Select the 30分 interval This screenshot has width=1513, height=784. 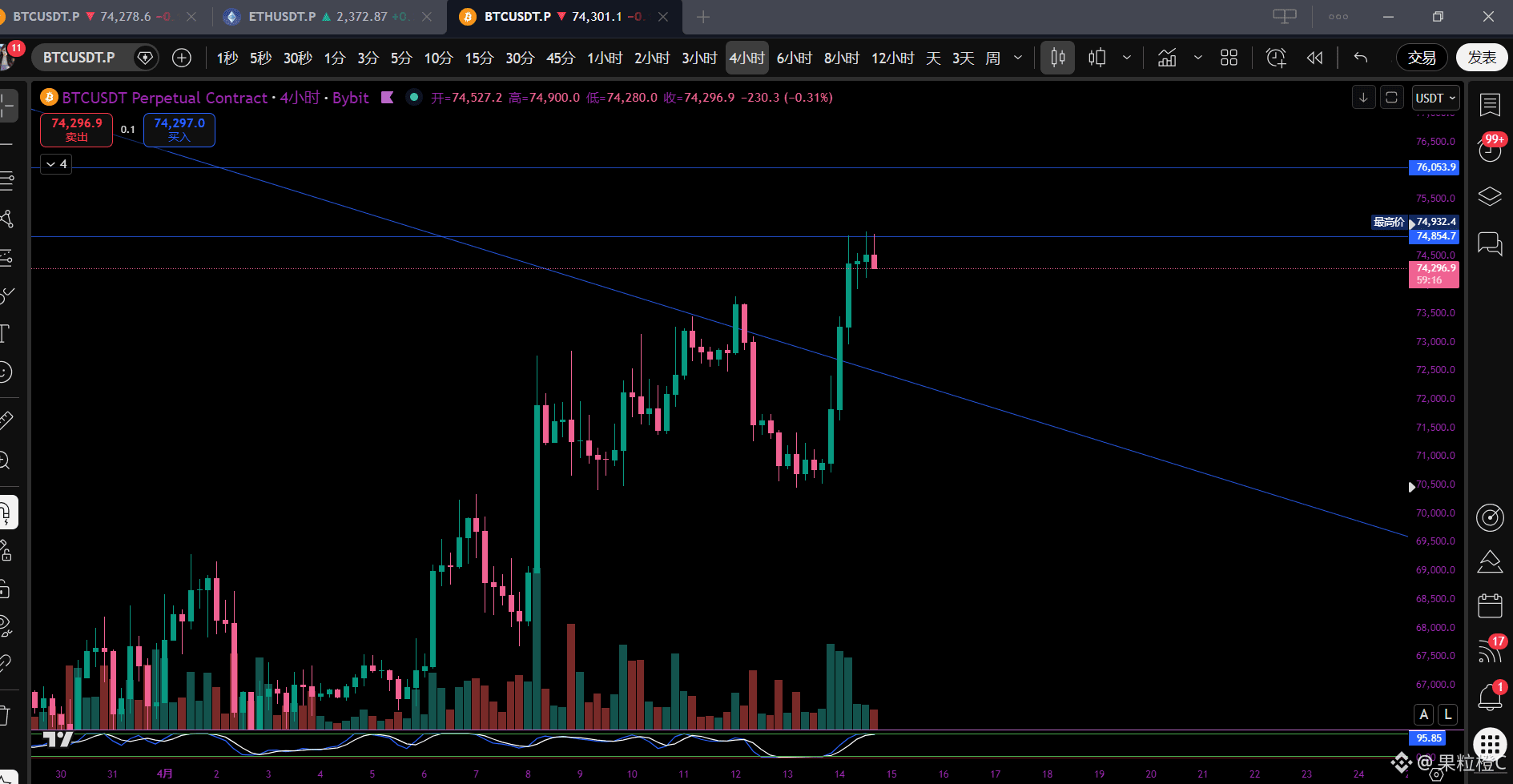pyautogui.click(x=520, y=58)
